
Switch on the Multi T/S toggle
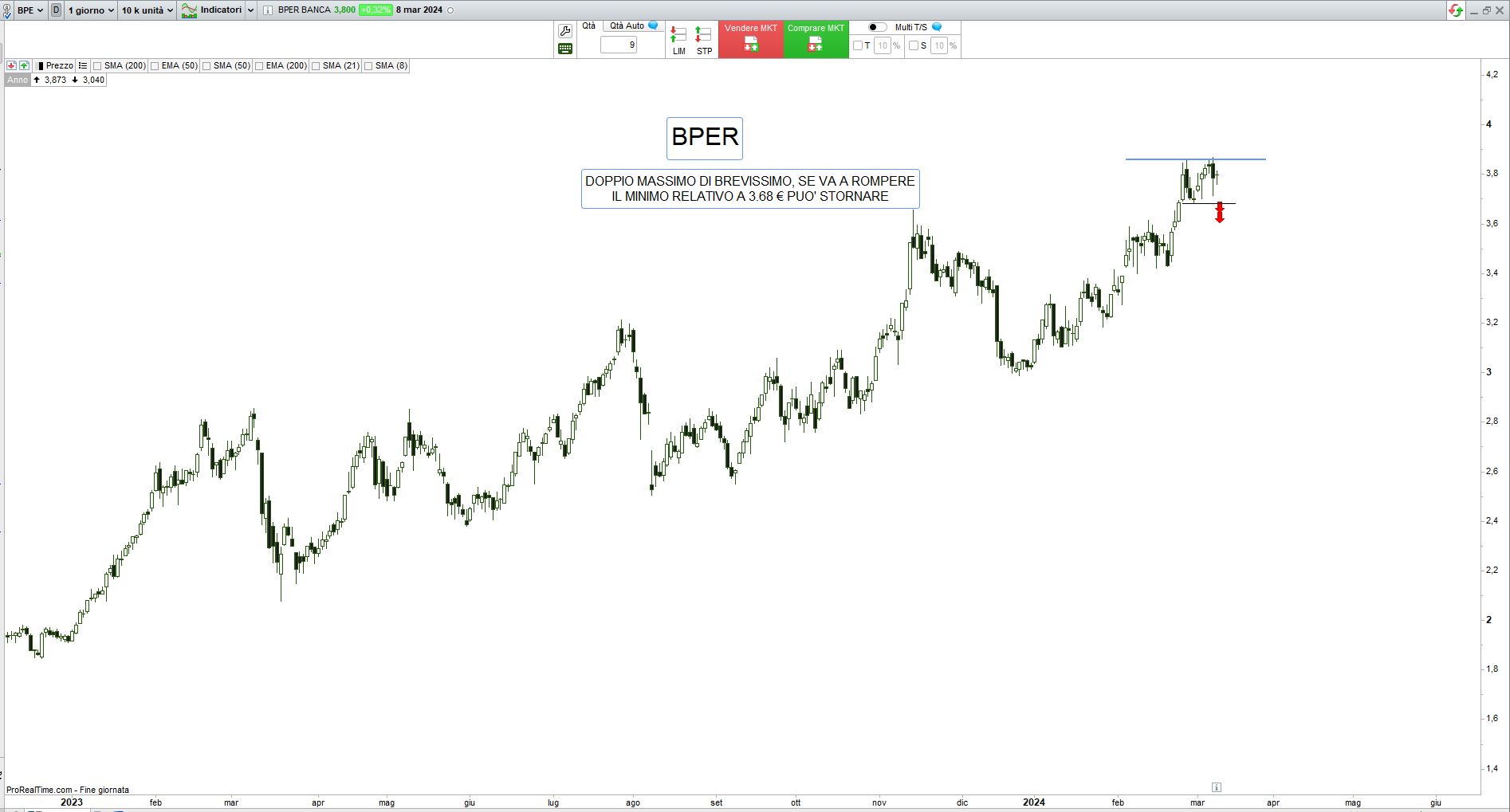(x=877, y=27)
